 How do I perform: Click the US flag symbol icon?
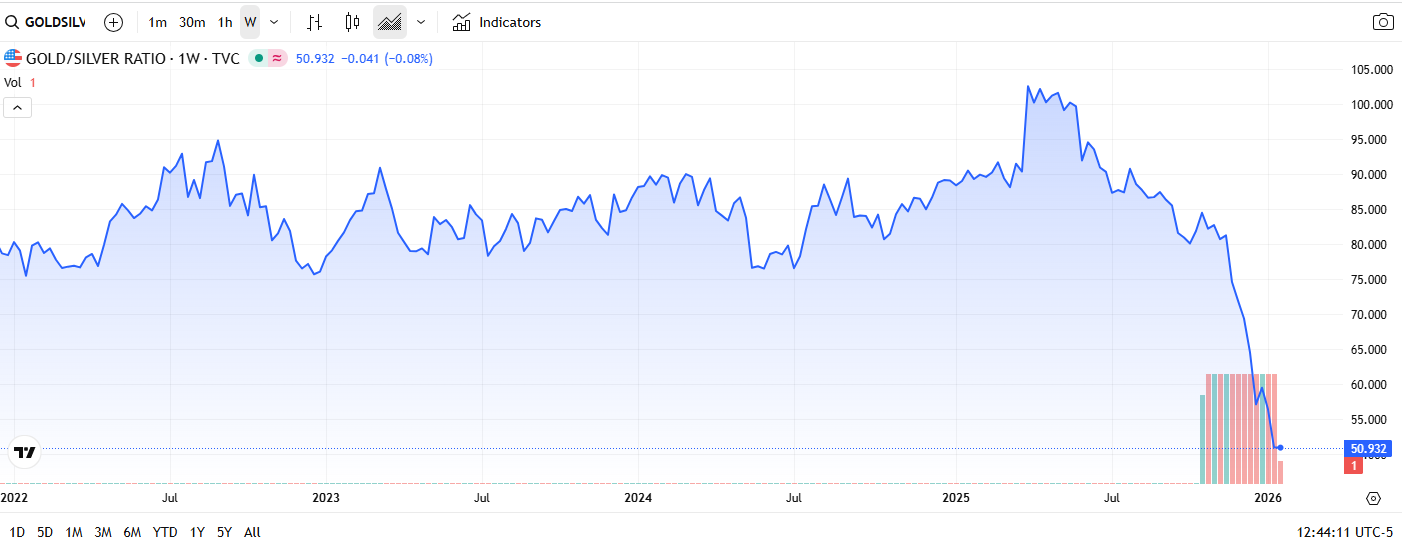pyautogui.click(x=13, y=58)
